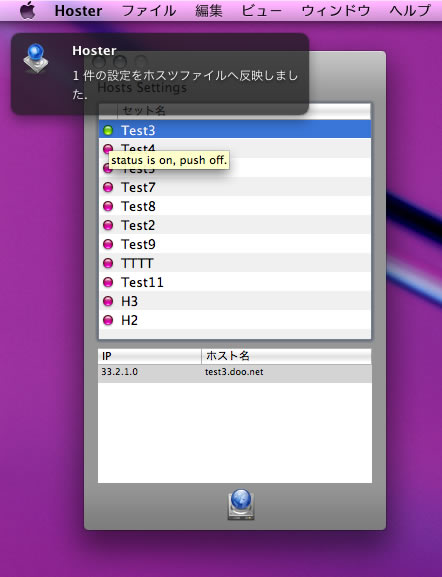Image resolution: width=442 pixels, height=577 pixels.
Task: Toggle the Test2 status light
Action: click(108, 225)
